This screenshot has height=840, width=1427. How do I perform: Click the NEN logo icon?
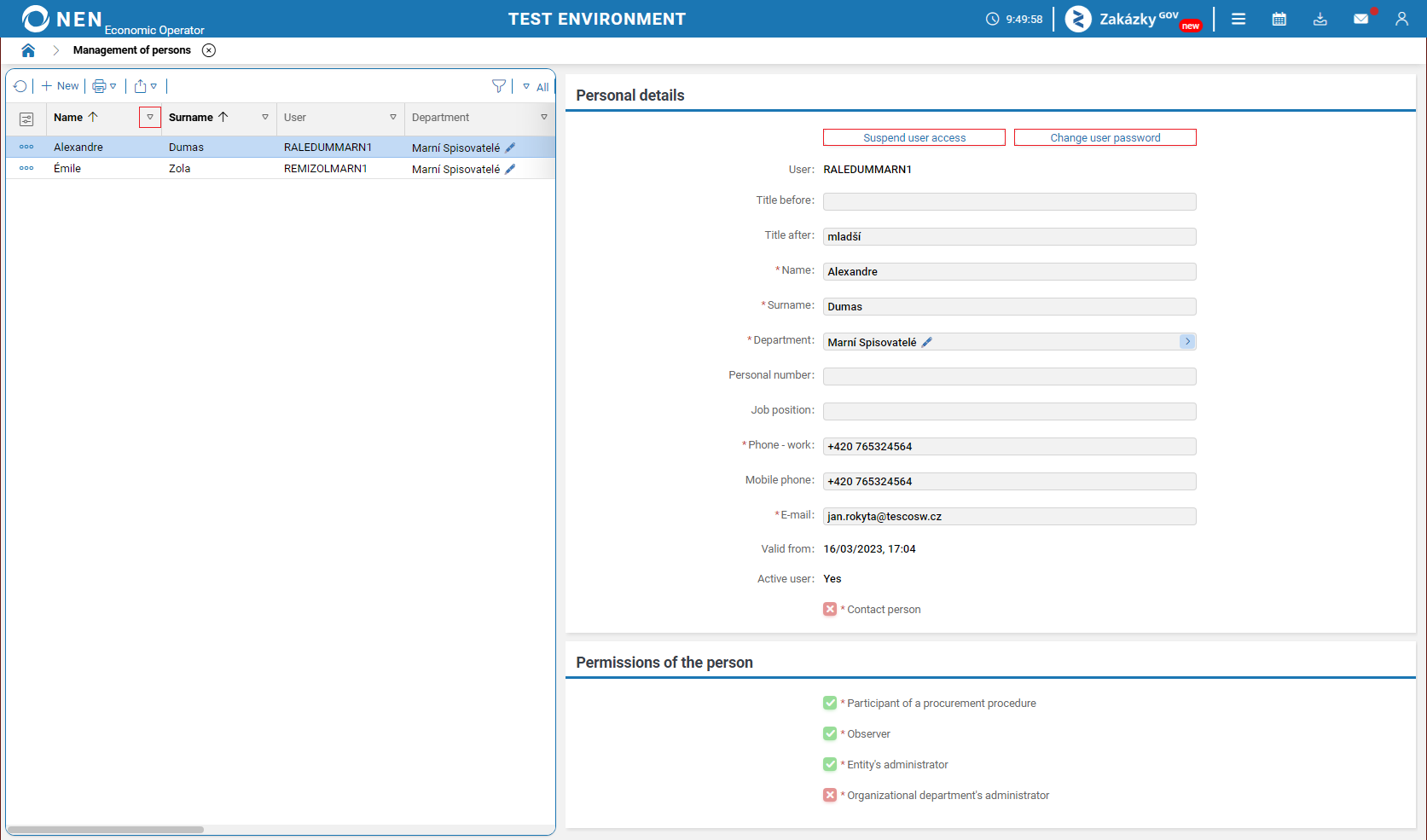pyautogui.click(x=36, y=19)
